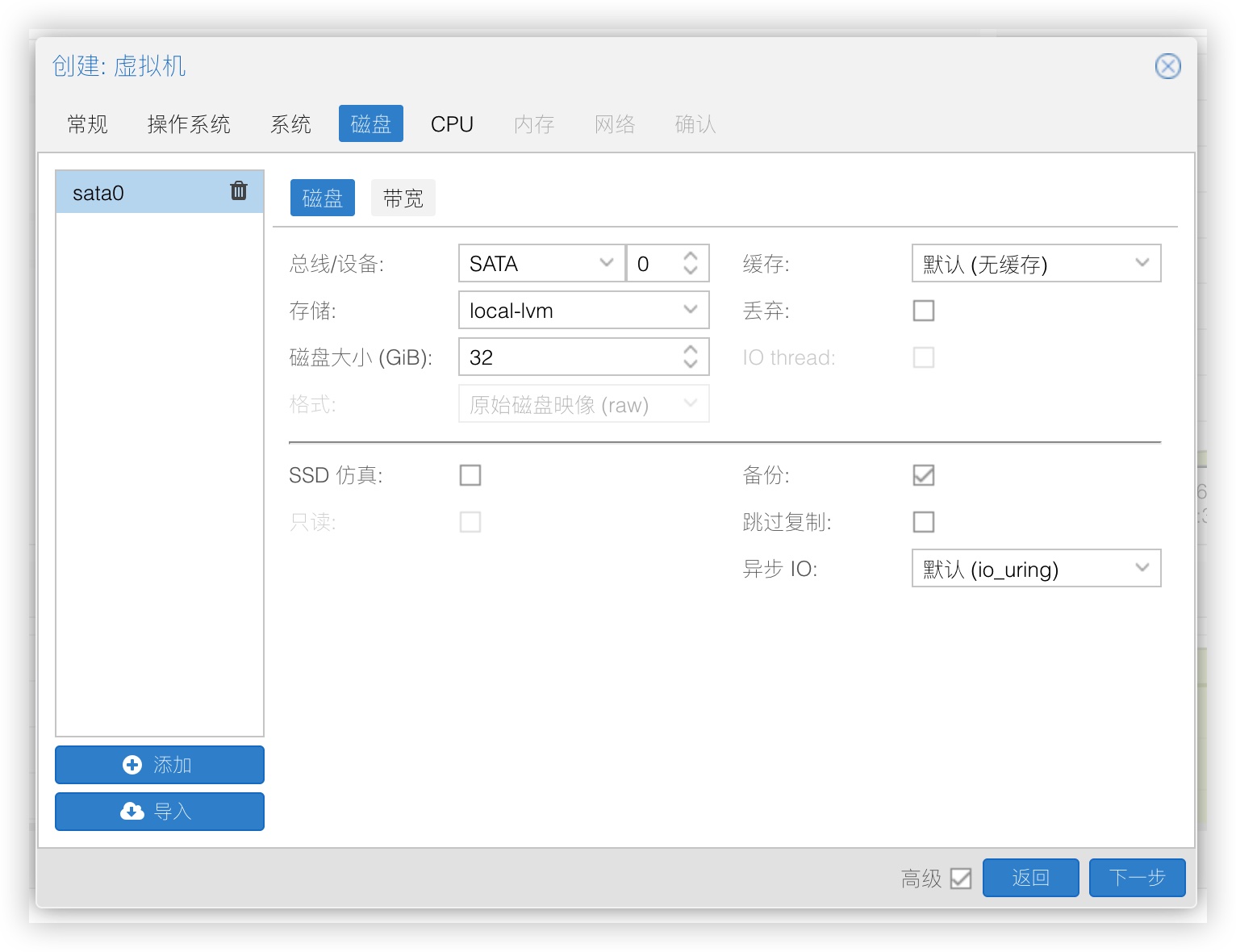Click the Import disk button
1236x952 pixels.
point(160,812)
